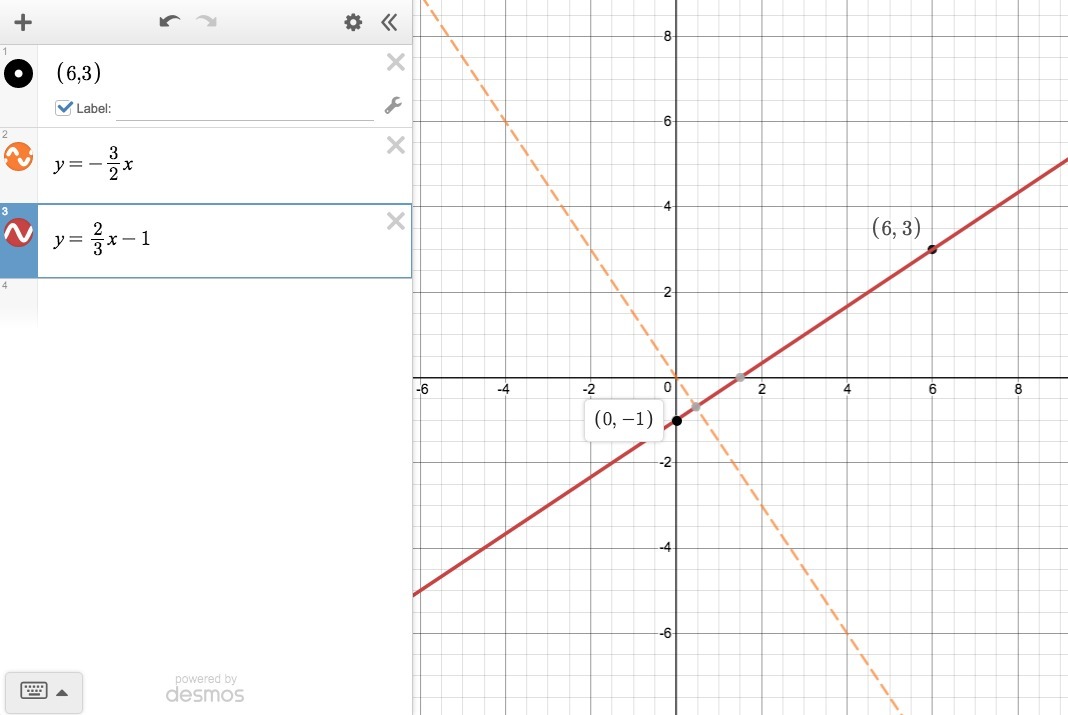
Task: Click the y-intercept point (0, -1)
Action: [676, 421]
